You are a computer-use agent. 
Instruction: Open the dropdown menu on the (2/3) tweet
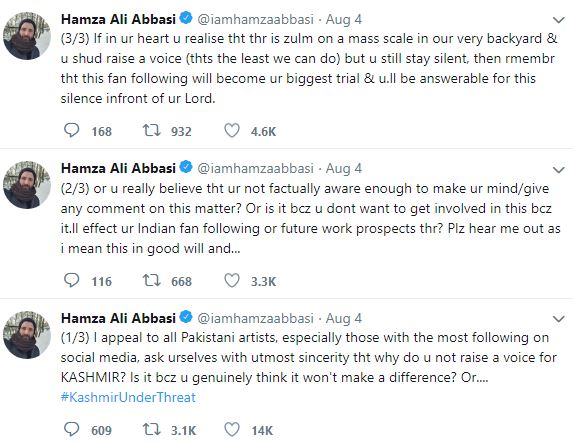pyautogui.click(x=559, y=170)
